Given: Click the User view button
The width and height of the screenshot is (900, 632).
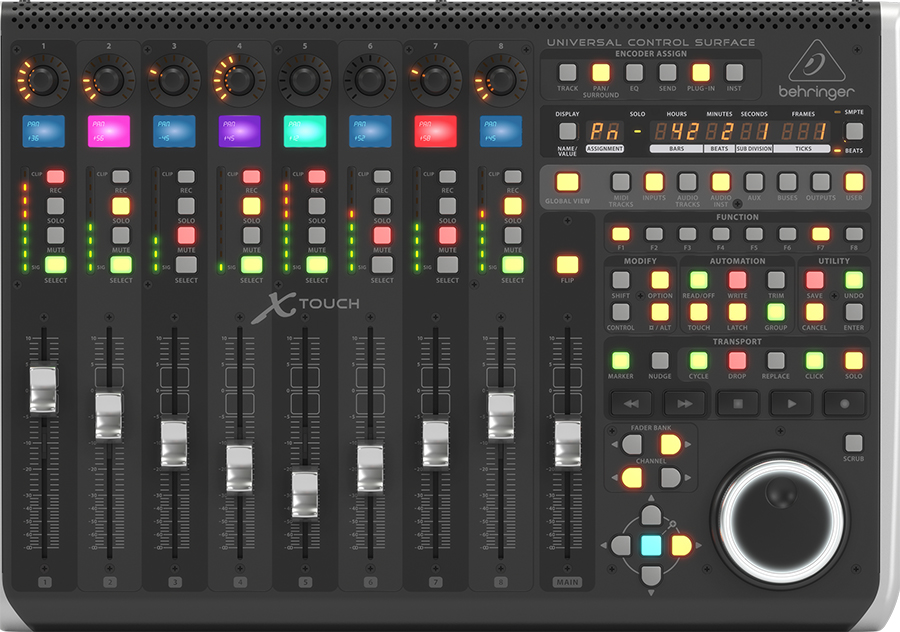Looking at the screenshot, I should pos(854,182).
